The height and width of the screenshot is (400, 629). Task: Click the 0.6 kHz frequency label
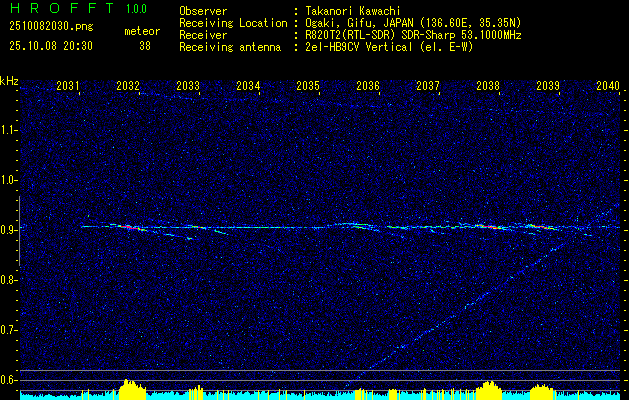pyautogui.click(x=8, y=380)
